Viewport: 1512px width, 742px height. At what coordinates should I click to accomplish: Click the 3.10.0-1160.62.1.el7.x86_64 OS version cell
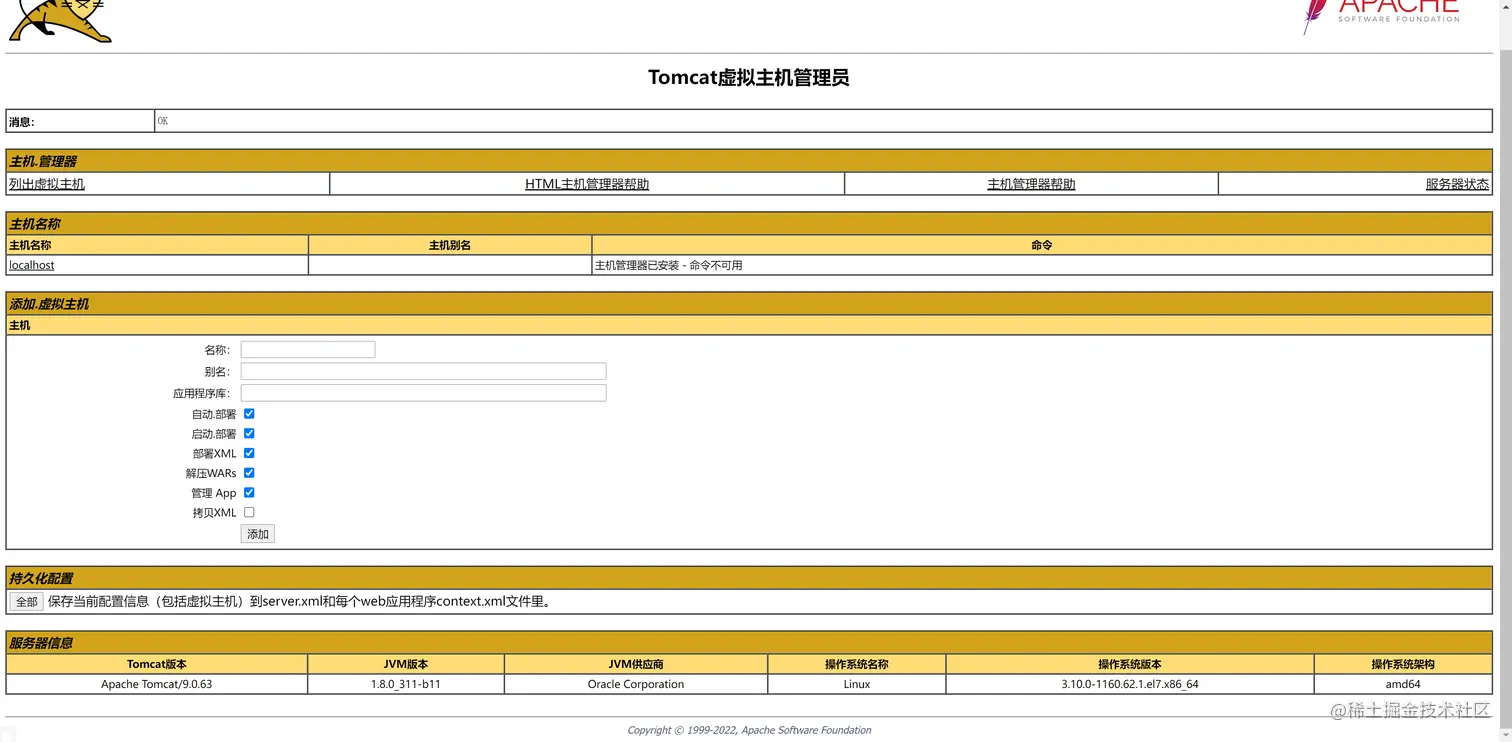tap(1130, 684)
